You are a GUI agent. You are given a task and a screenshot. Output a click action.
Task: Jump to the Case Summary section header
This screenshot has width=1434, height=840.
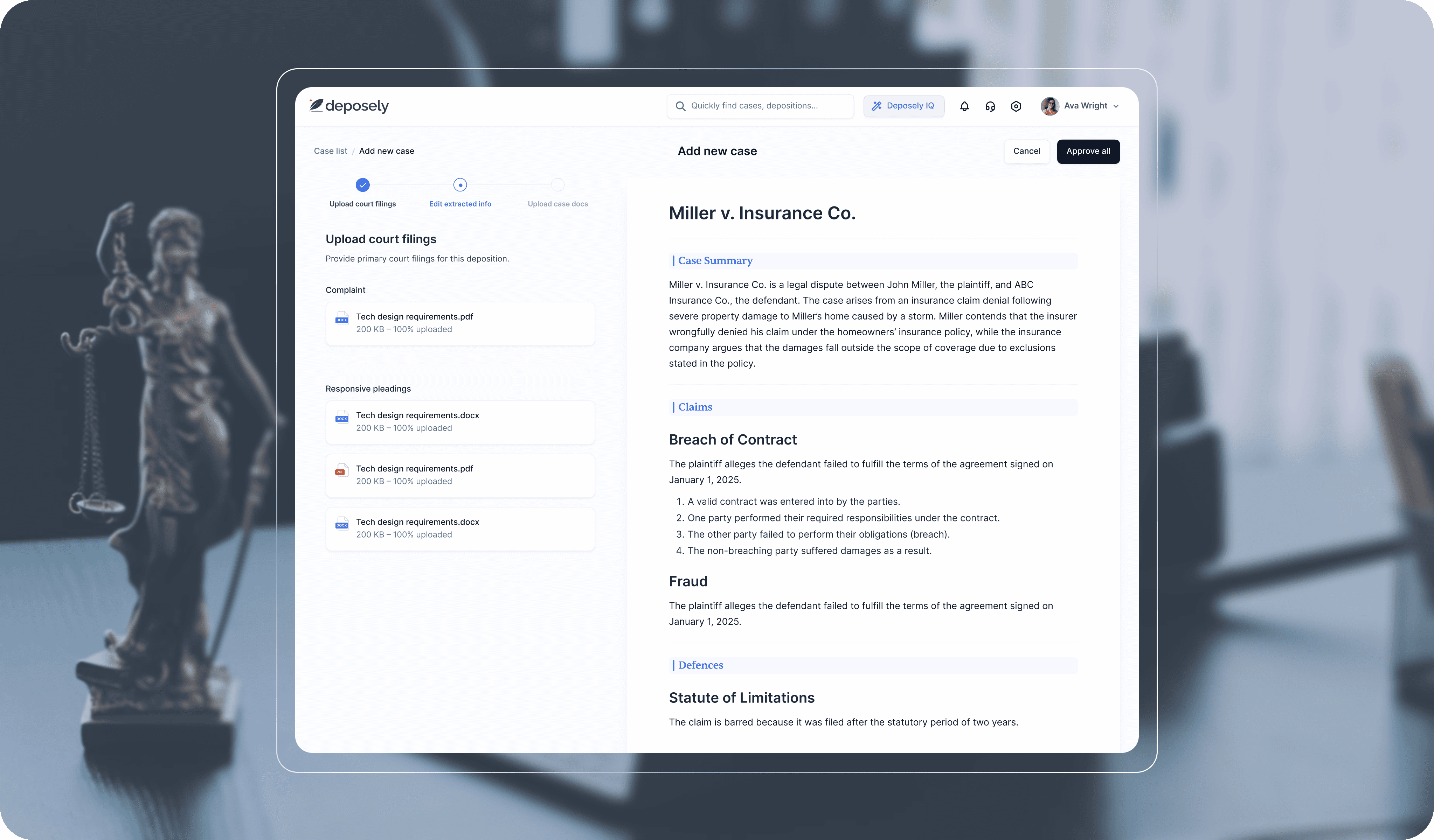[x=715, y=261]
